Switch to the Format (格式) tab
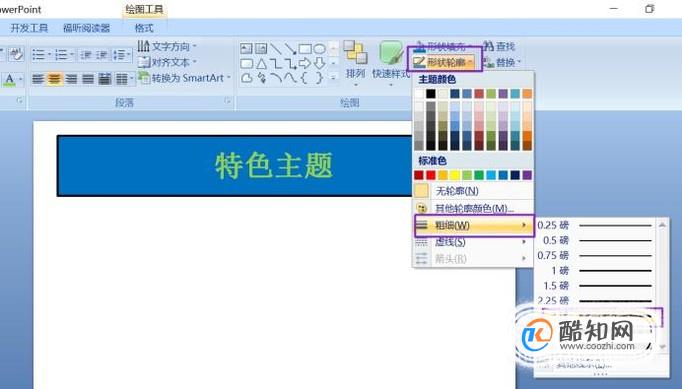 (x=144, y=28)
